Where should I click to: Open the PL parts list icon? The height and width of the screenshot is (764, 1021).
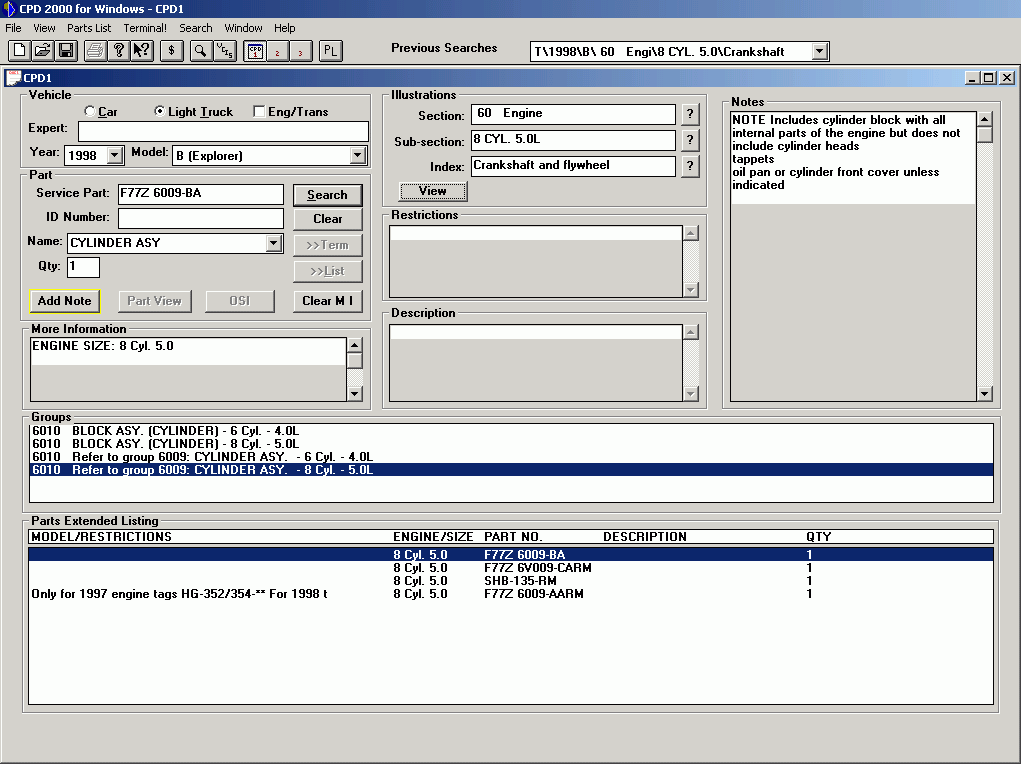330,51
